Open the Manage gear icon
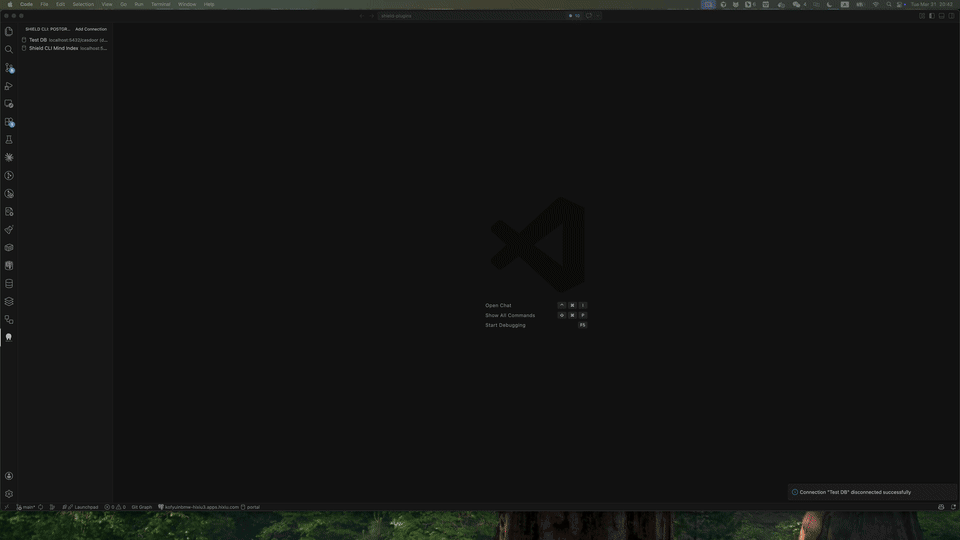 (9, 493)
